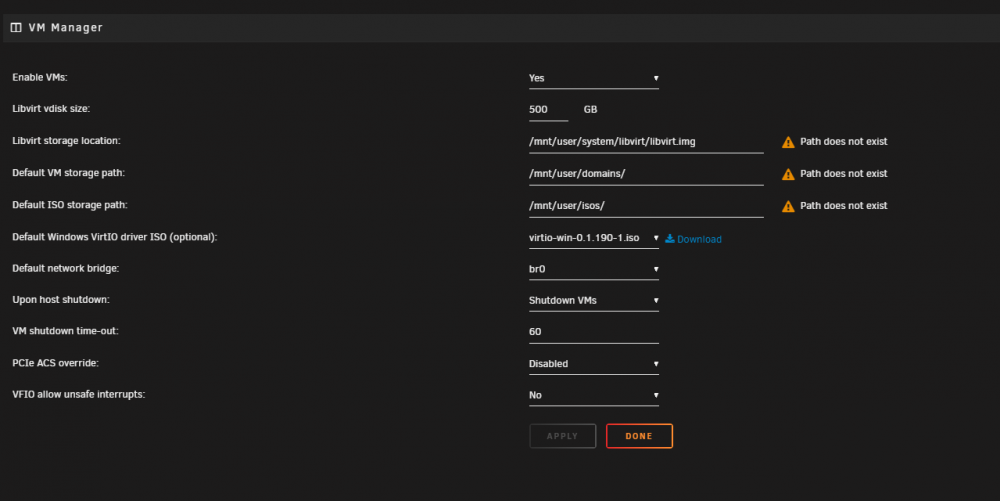This screenshot has width=1000, height=501.
Task: Click the Download link text
Action: tap(699, 239)
